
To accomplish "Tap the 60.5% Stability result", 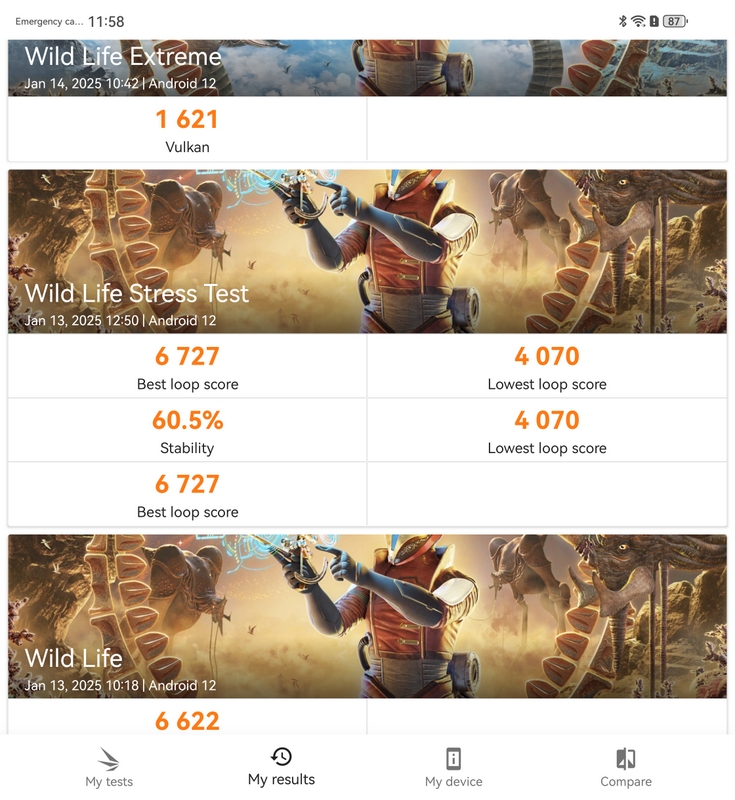I will coord(187,430).
